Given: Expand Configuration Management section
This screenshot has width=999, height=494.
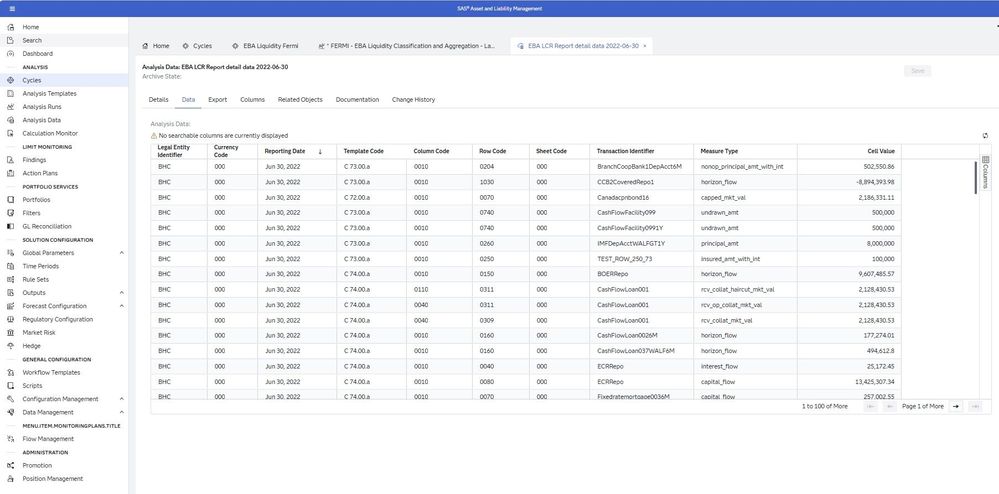Looking at the screenshot, I should (x=122, y=399).
